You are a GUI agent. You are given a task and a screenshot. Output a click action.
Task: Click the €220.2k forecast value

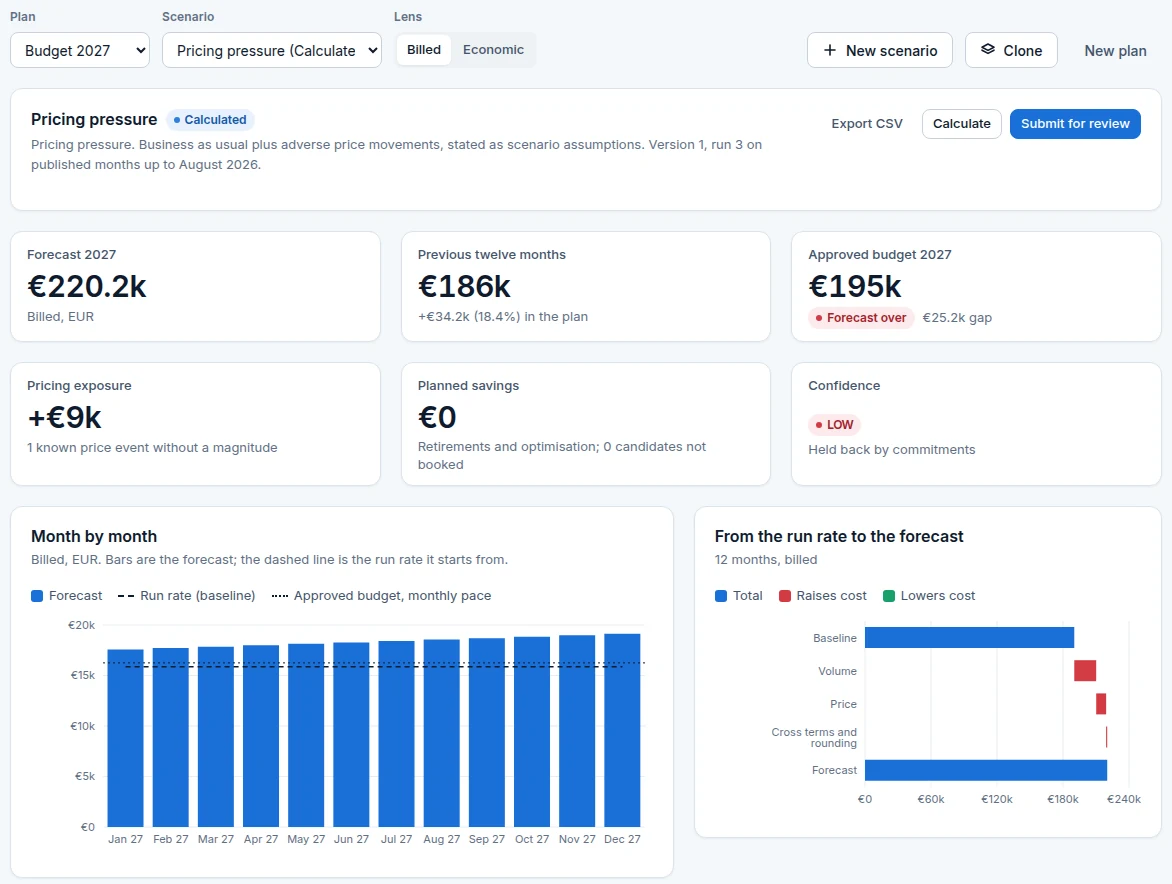pos(87,286)
